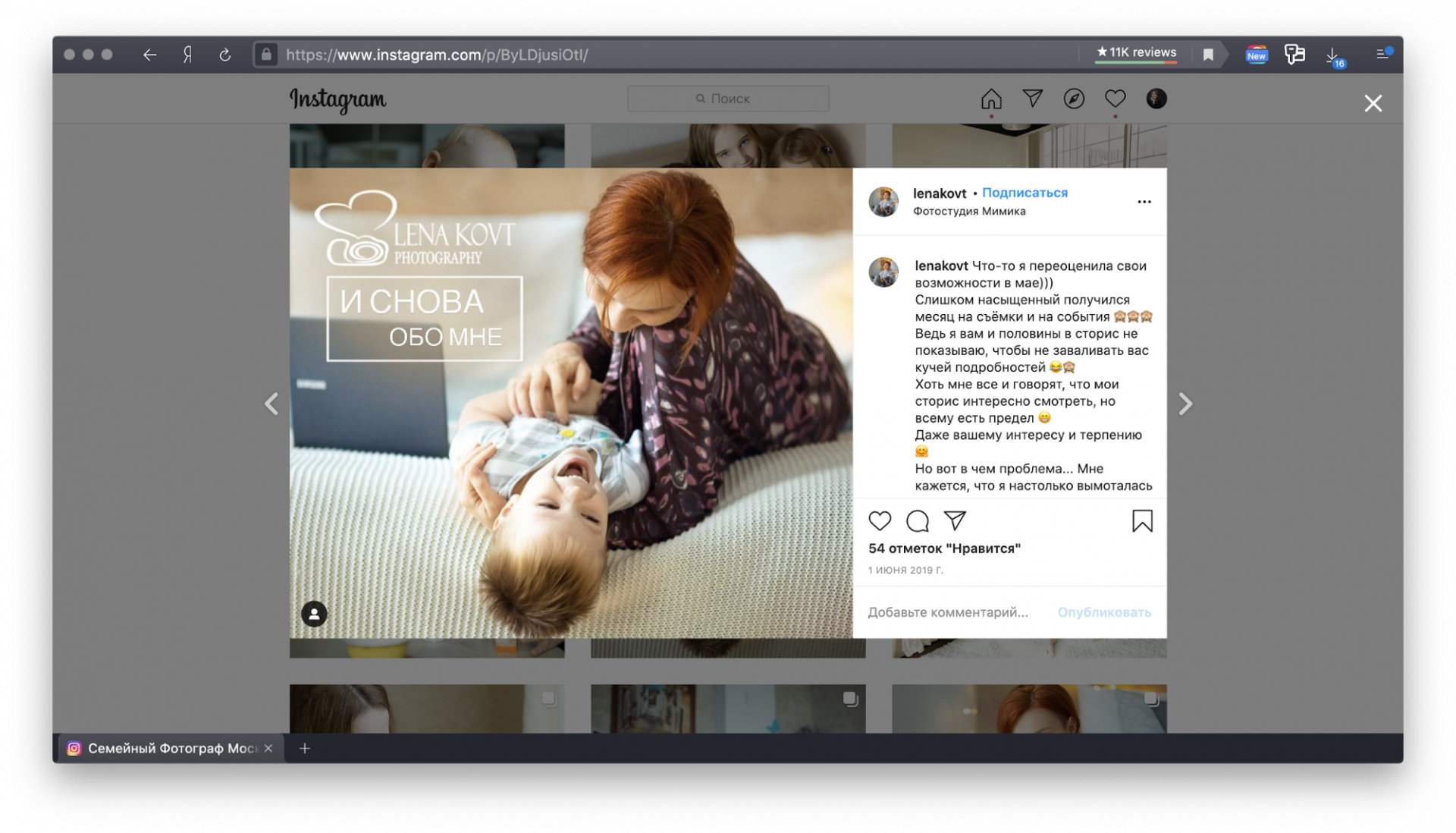Open the comment bubble icon

click(x=917, y=521)
